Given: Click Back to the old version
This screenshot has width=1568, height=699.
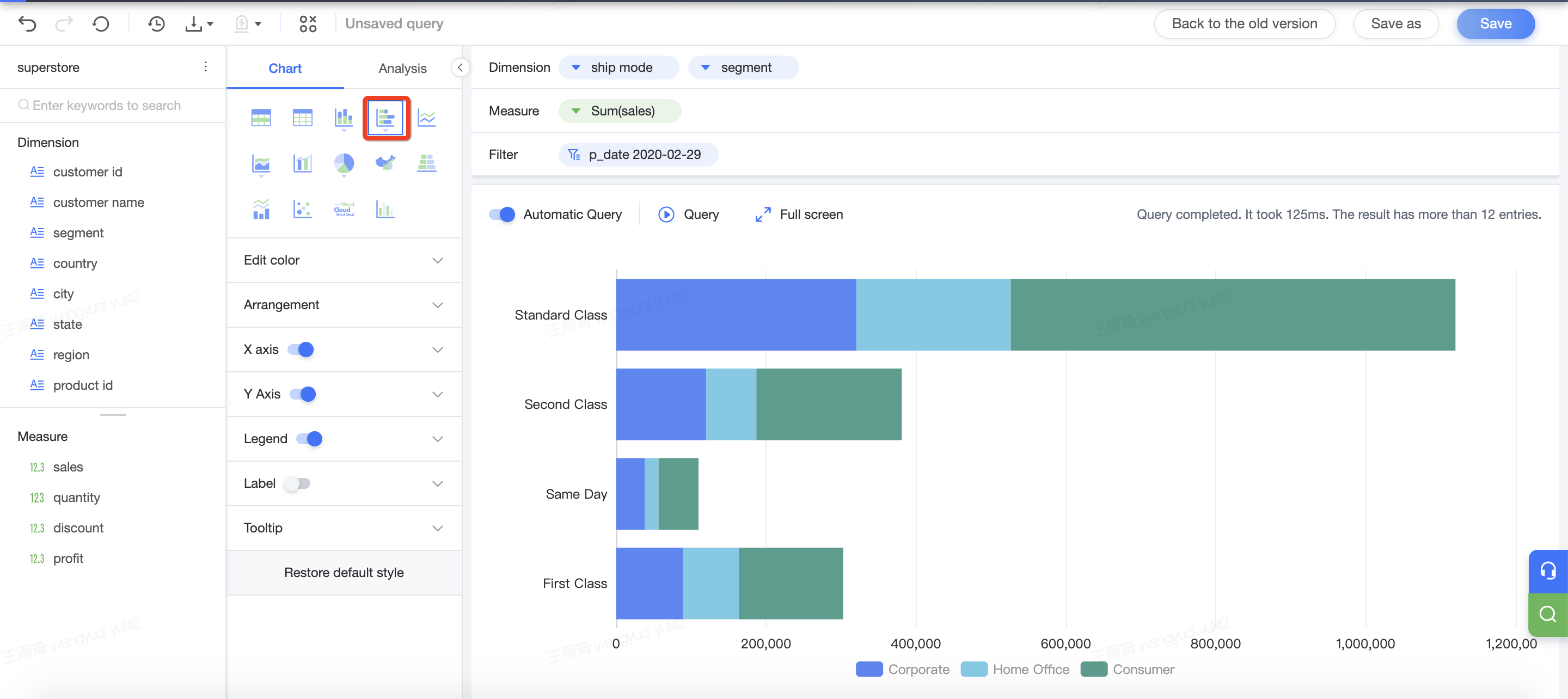Looking at the screenshot, I should point(1244,24).
